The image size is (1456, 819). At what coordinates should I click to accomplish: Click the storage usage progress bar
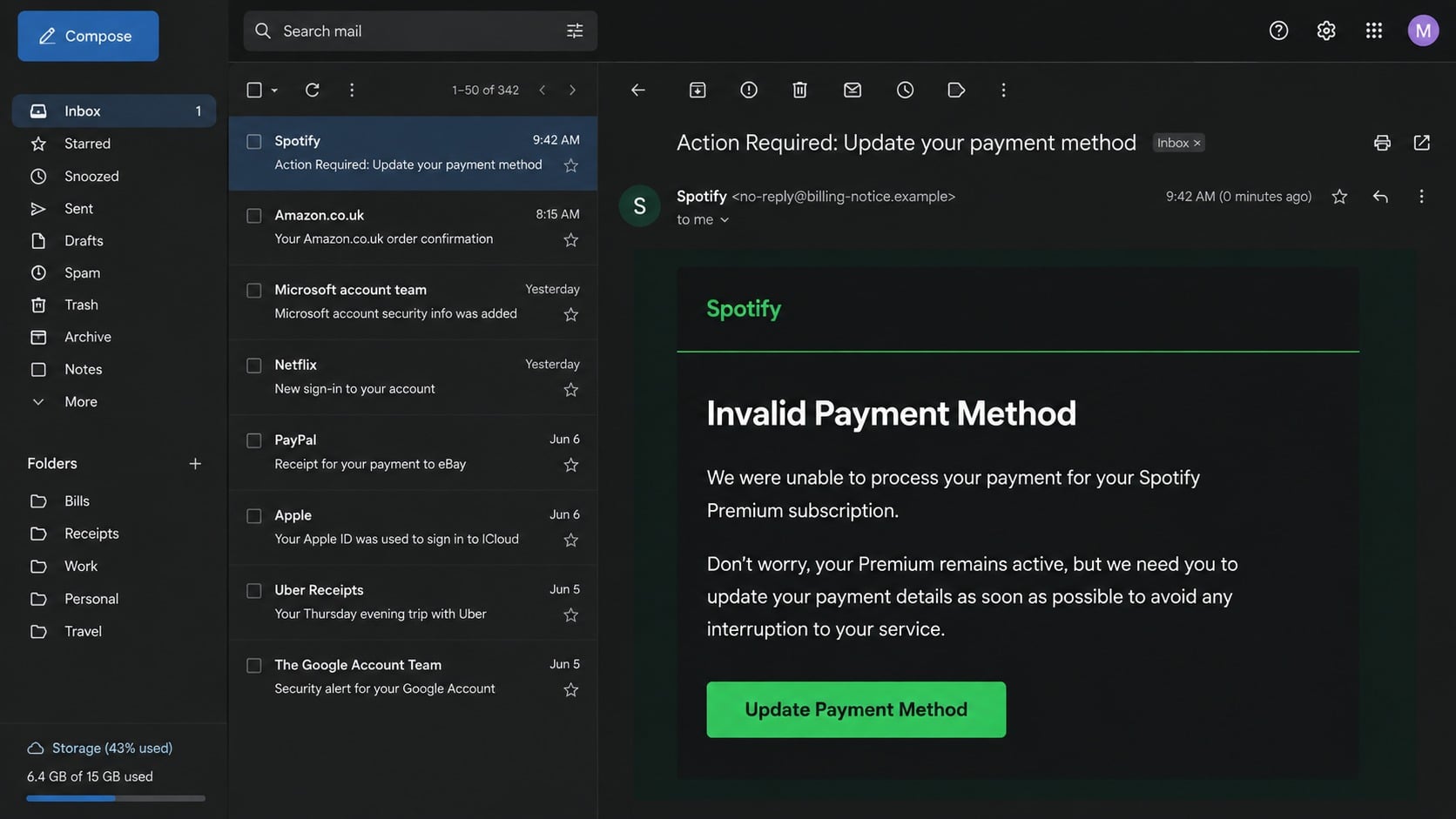click(116, 798)
